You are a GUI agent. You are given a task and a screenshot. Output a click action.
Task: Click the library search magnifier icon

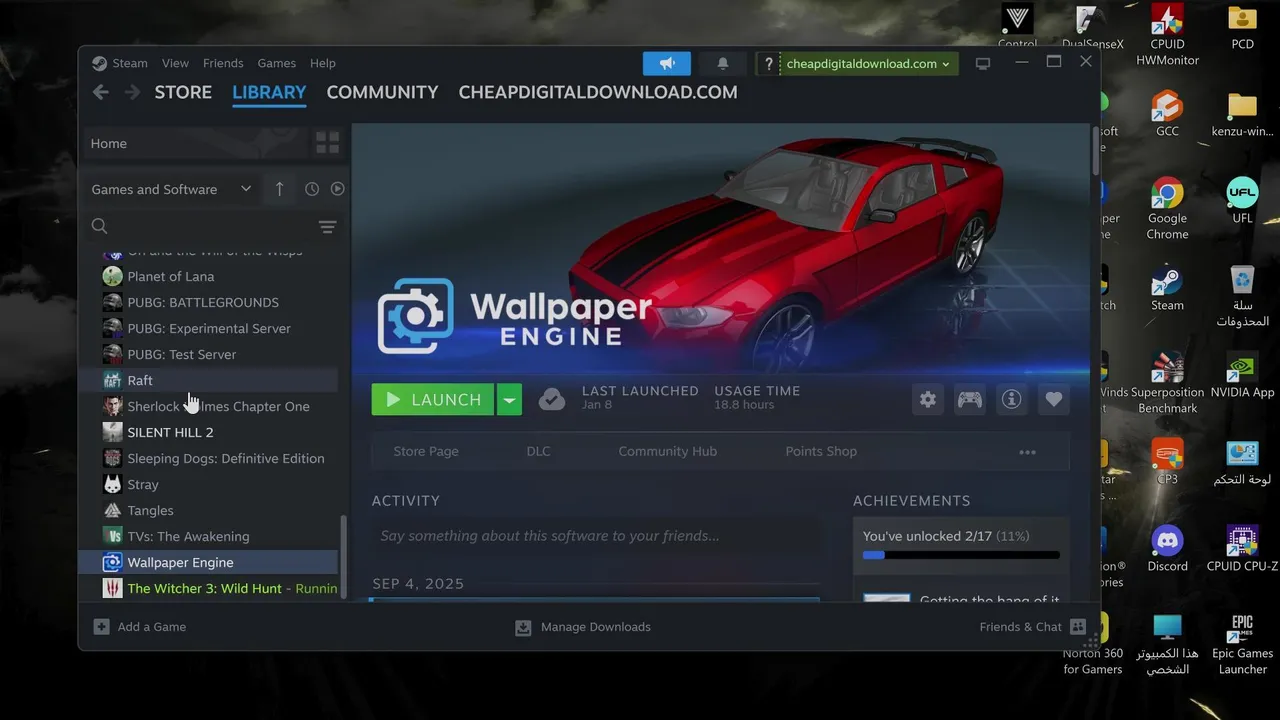pyautogui.click(x=100, y=226)
